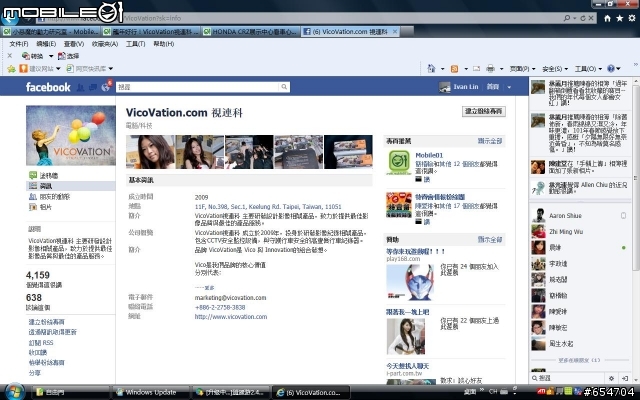Click the refresh icon in address bar
640x400 pixels.
click(583, 18)
